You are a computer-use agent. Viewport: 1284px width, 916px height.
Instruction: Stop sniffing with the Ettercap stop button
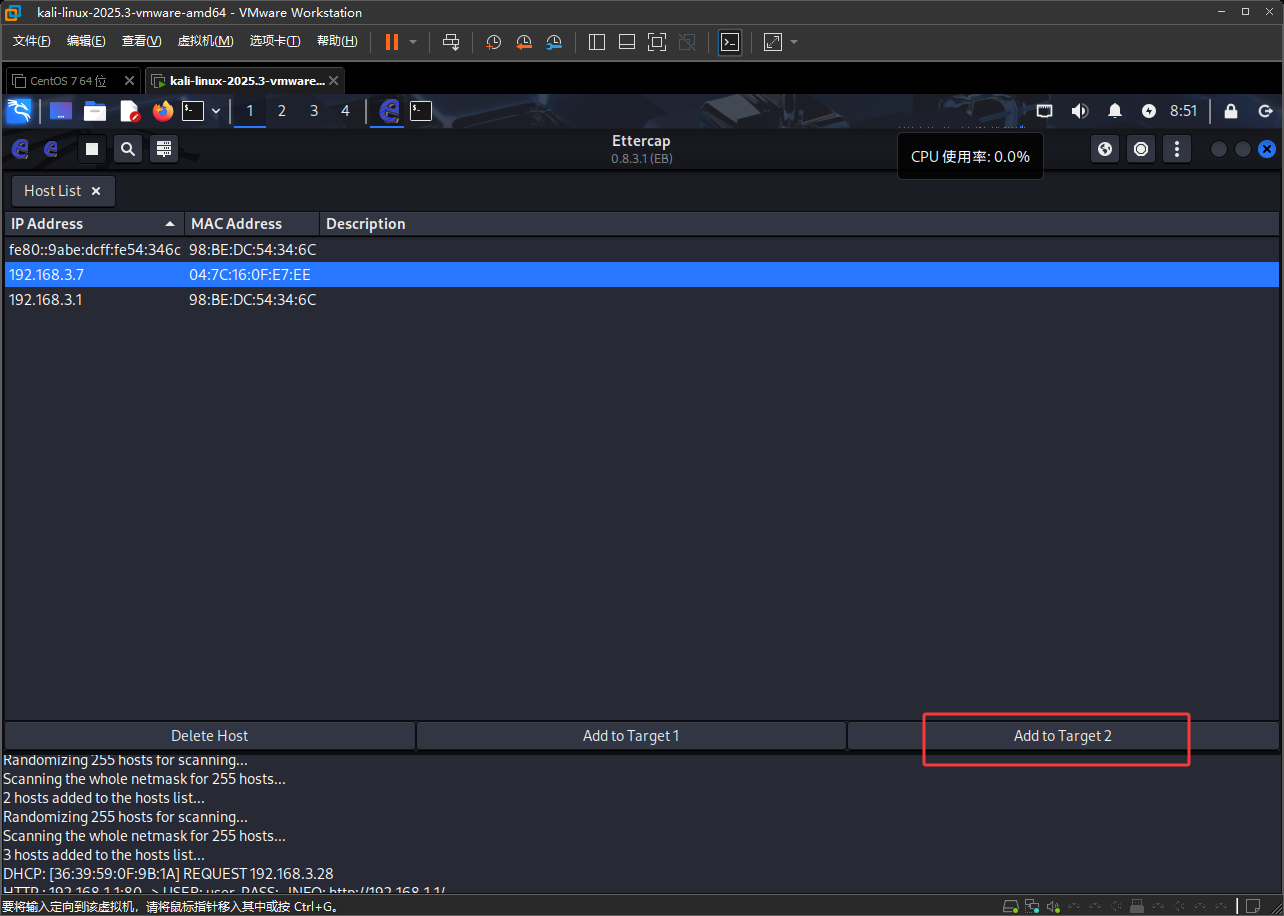pyautogui.click(x=92, y=149)
